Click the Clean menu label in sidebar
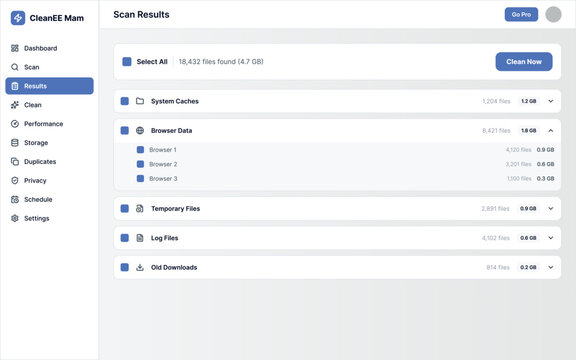576x360 pixels. click(33, 105)
